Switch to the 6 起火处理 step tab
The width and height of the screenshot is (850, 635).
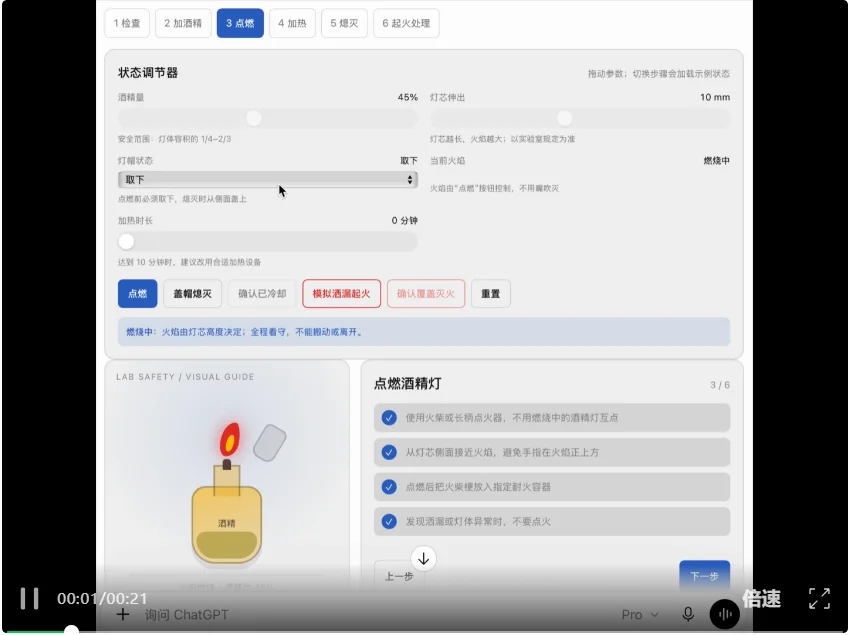click(x=406, y=23)
